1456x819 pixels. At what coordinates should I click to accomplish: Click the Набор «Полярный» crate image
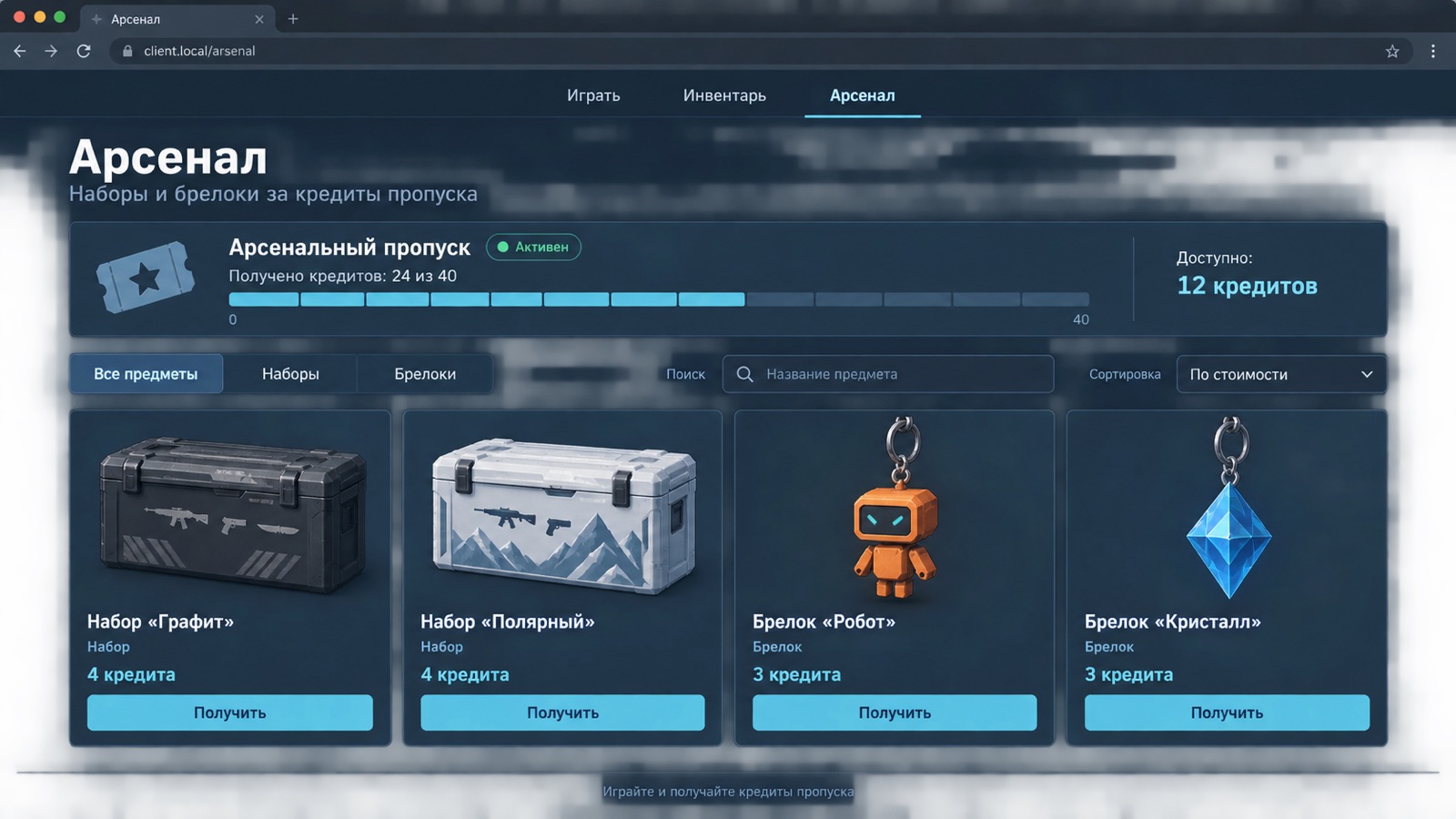point(564,516)
